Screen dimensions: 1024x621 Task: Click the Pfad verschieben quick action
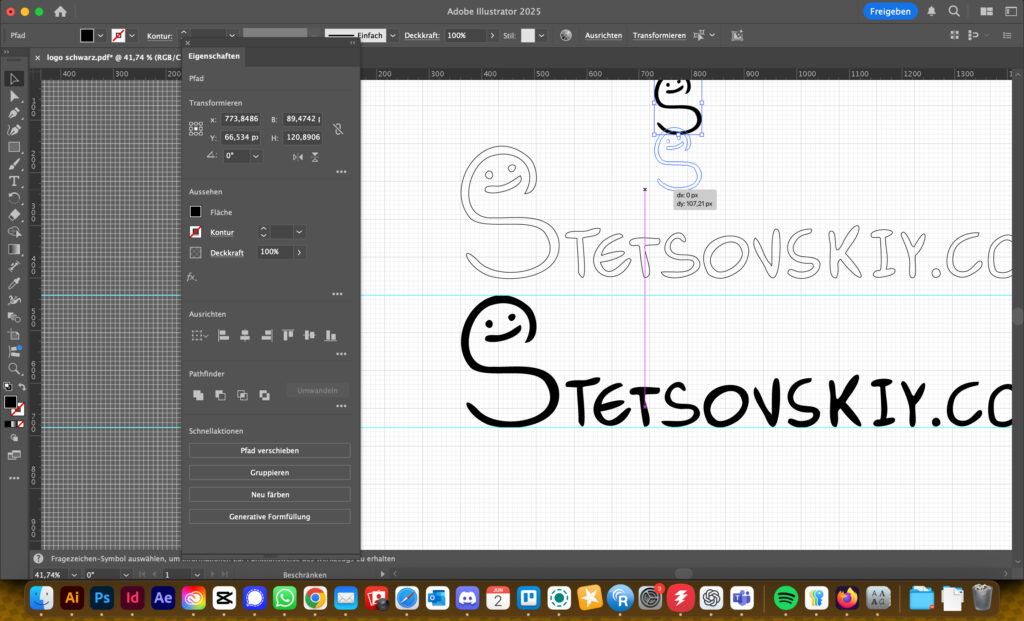(270, 451)
